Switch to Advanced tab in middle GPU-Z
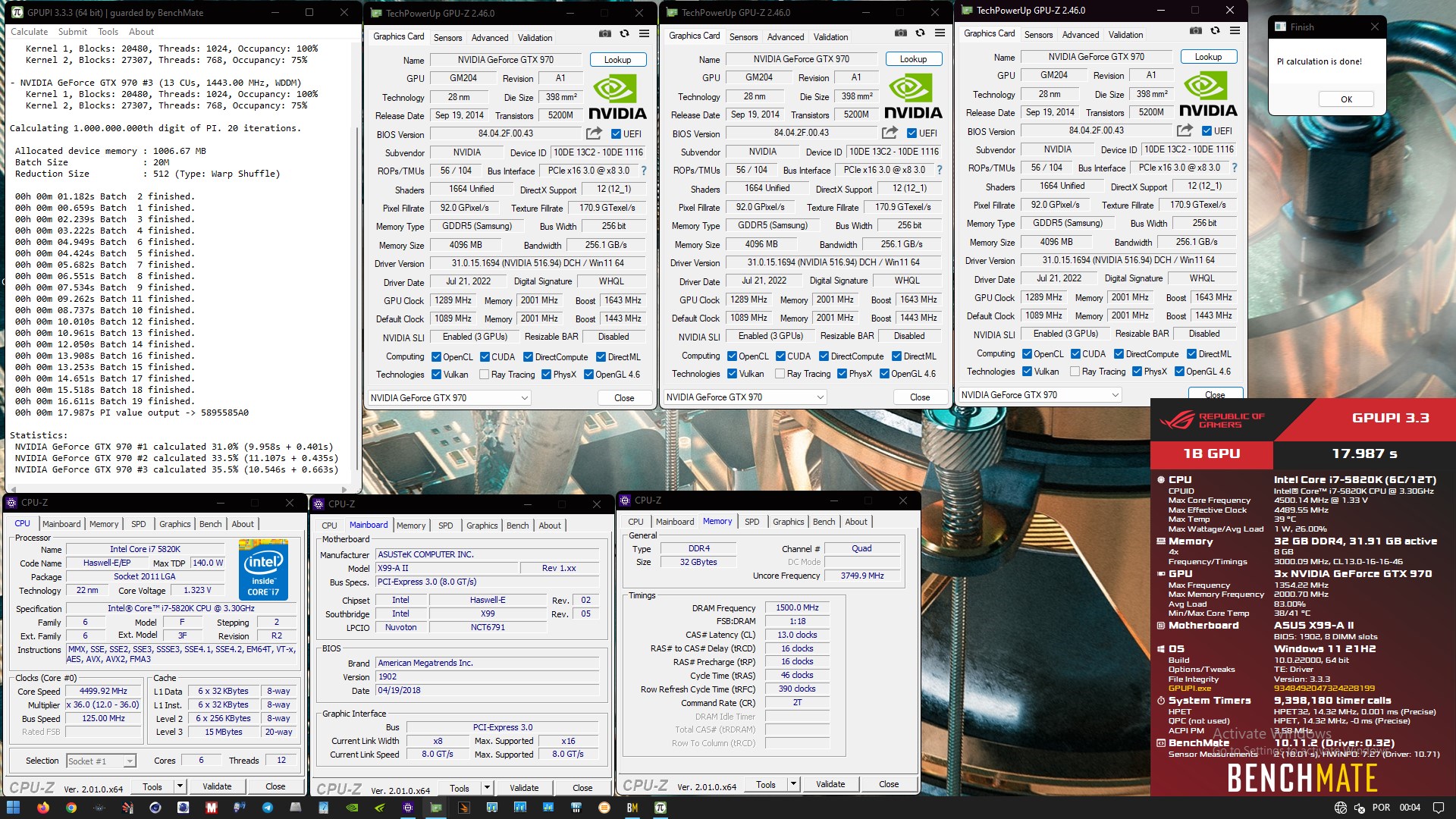Viewport: 1456px width, 819px height. 786,37
